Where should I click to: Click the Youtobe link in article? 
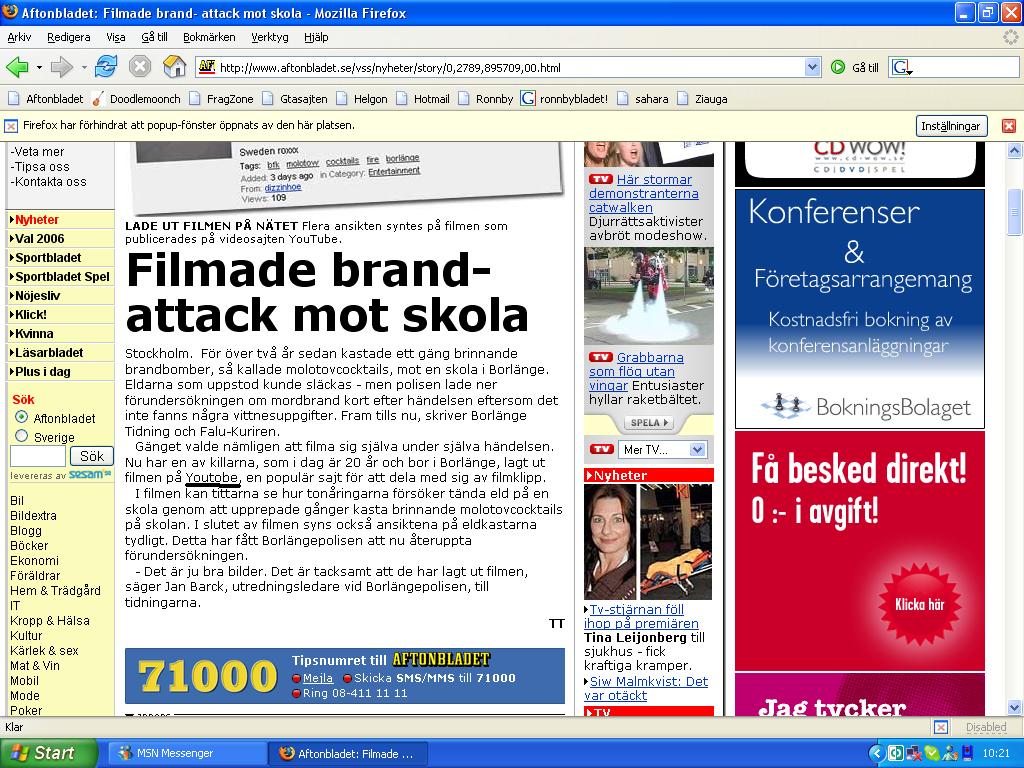tap(212, 478)
